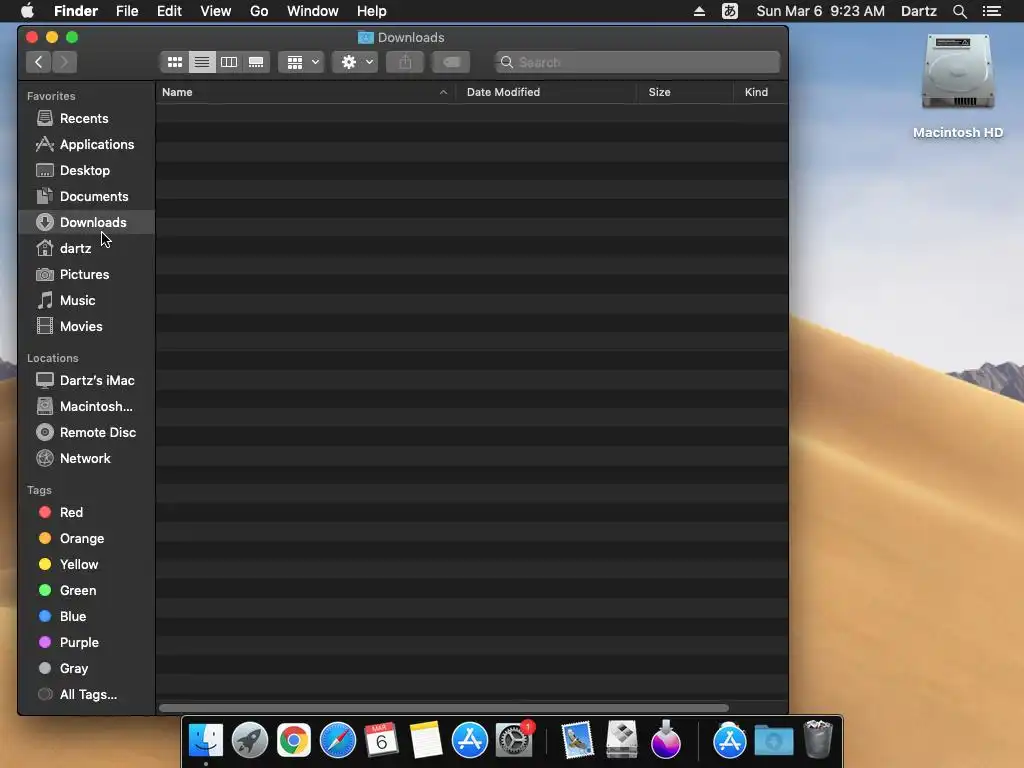The image size is (1024, 768).
Task: Open Desktop folder in sidebar
Action: pyautogui.click(x=86, y=170)
